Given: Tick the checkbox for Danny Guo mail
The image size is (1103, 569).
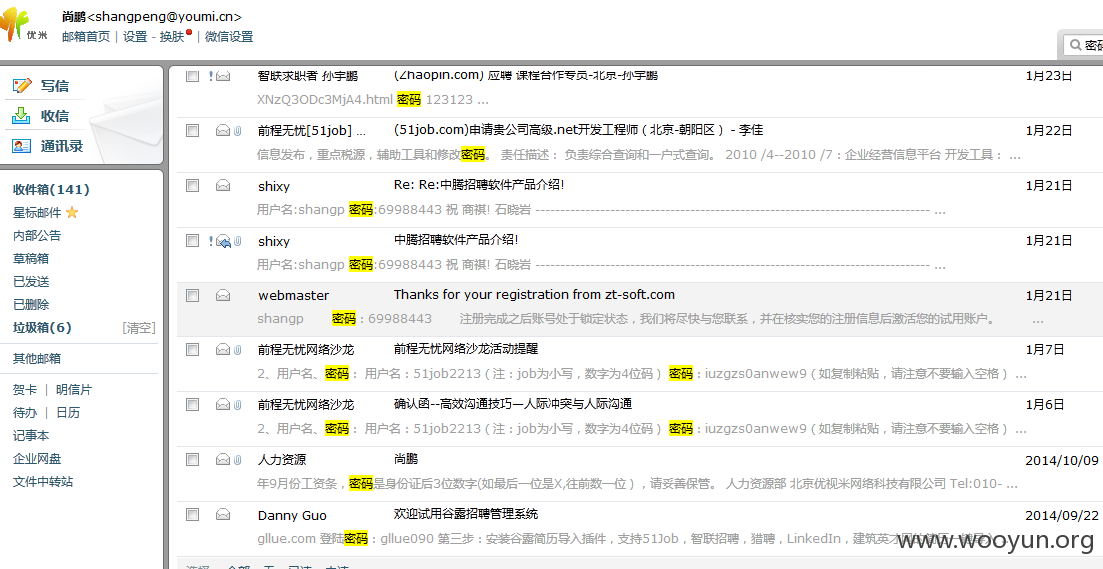Looking at the screenshot, I should click(192, 515).
